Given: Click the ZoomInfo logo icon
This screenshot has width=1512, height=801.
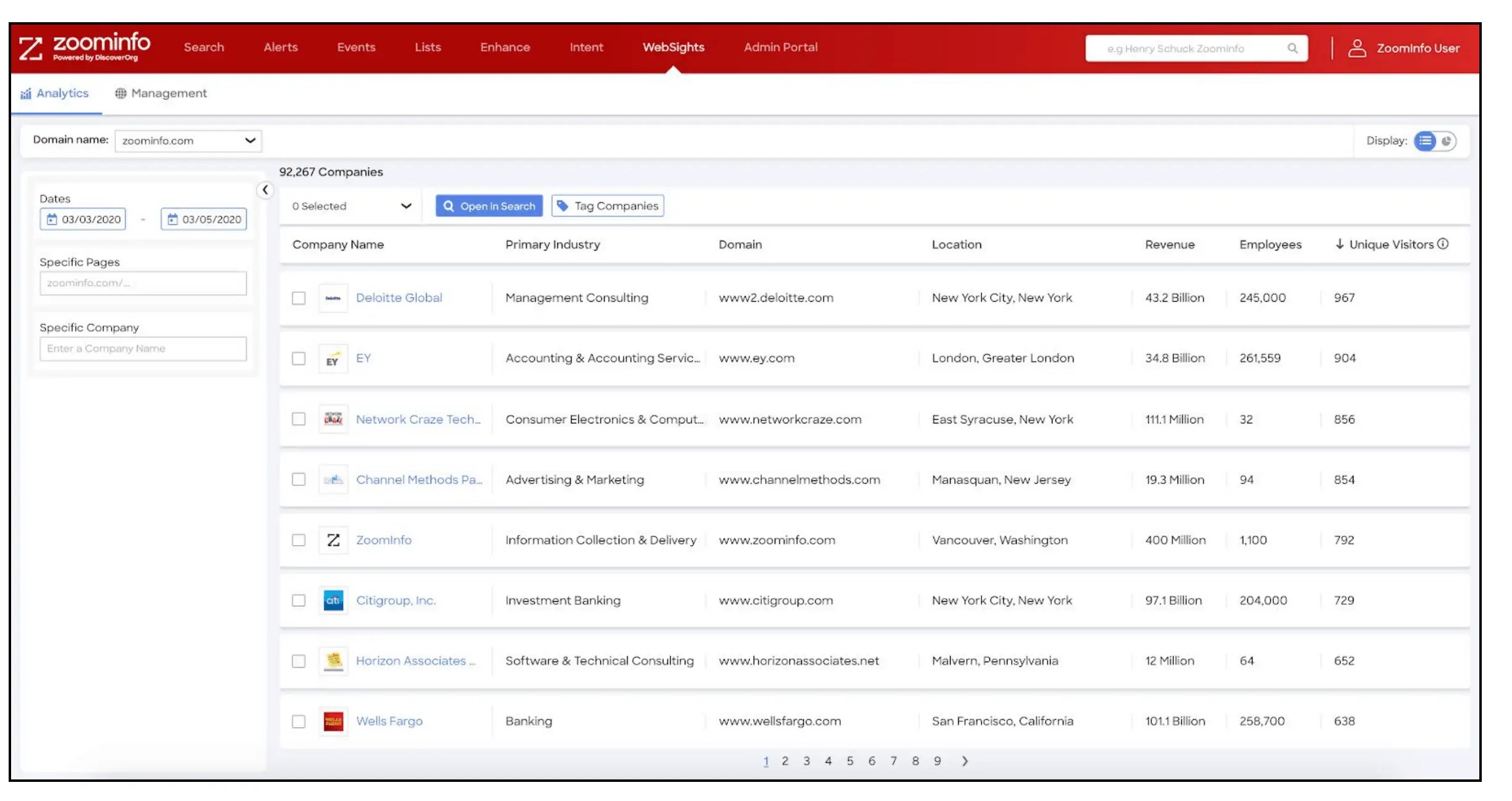Looking at the screenshot, I should tap(31, 47).
